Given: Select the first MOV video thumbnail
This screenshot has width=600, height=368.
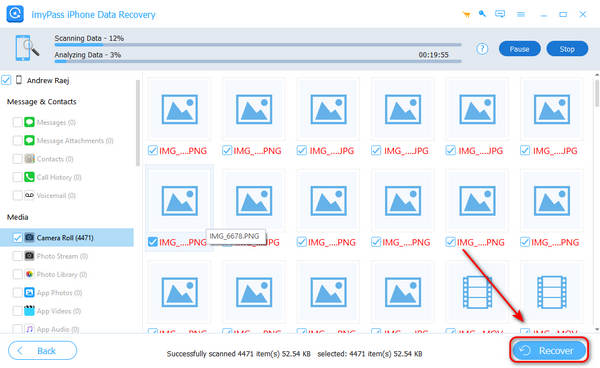Looking at the screenshot, I should [477, 292].
